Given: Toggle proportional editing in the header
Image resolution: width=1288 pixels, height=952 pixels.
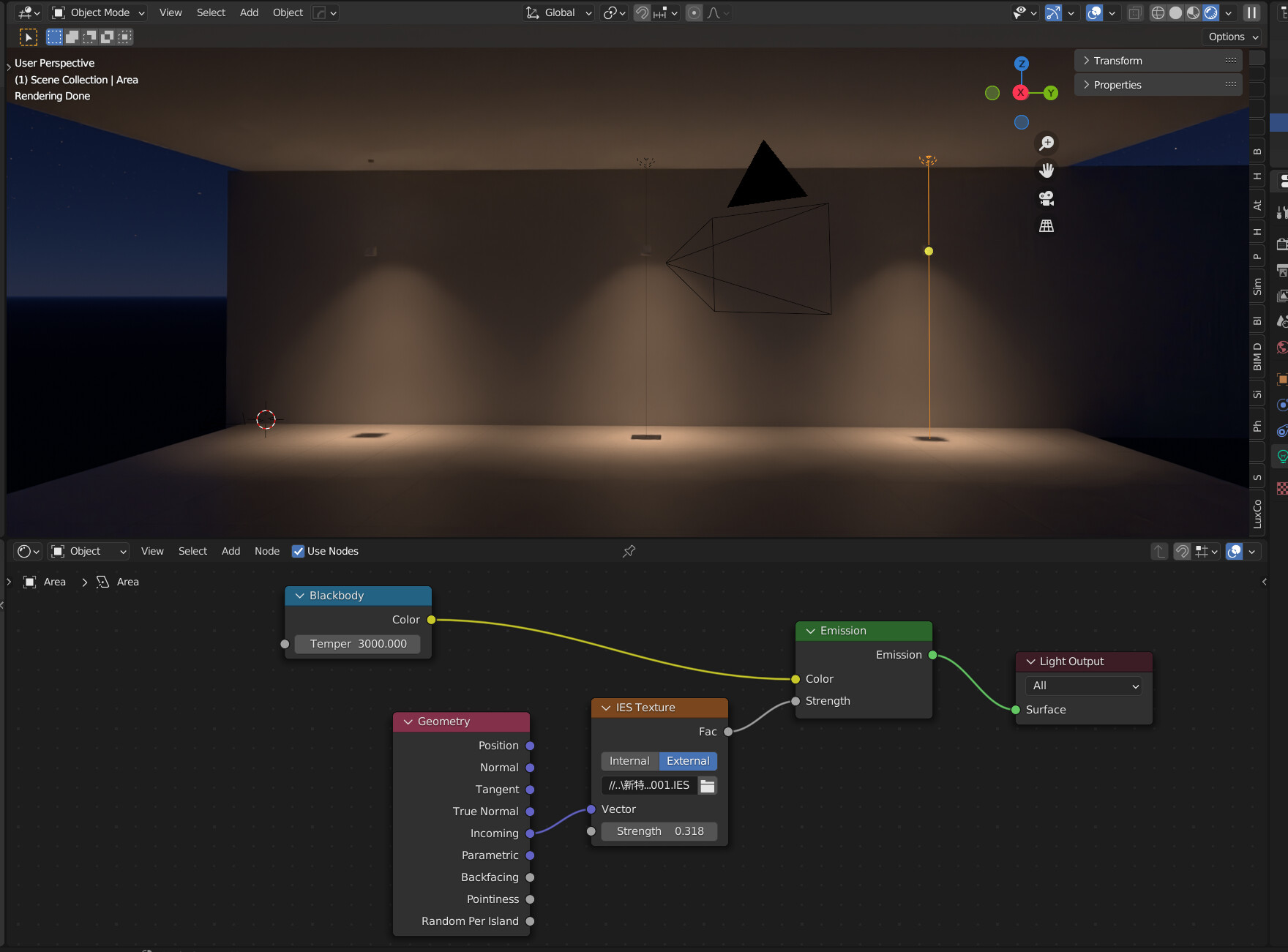Looking at the screenshot, I should coord(693,12).
